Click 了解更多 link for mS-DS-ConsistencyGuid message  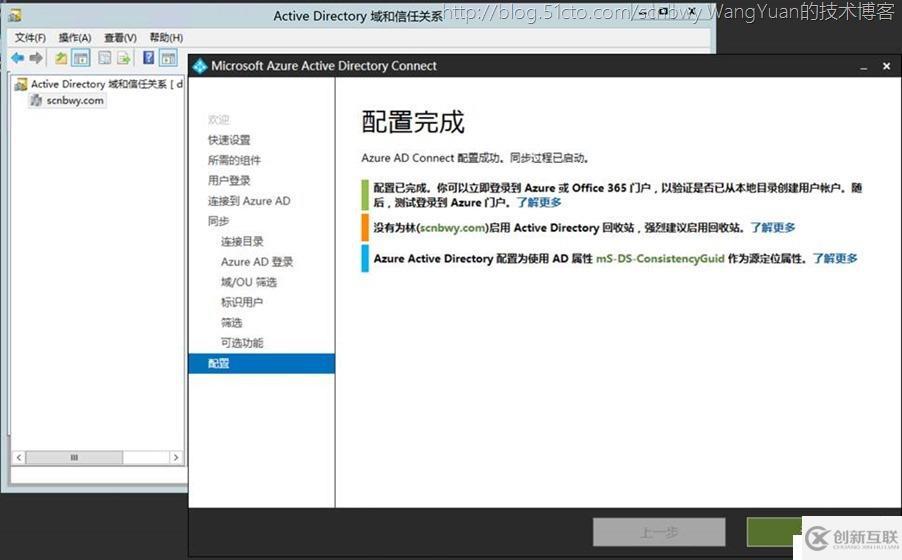pyautogui.click(x=834, y=258)
